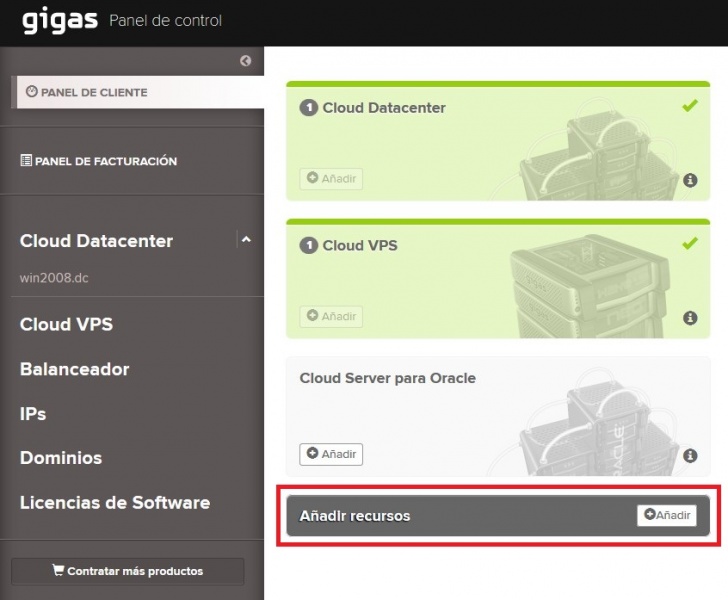
Task: Open Cloud VPS in the sidebar
Action: coord(66,324)
